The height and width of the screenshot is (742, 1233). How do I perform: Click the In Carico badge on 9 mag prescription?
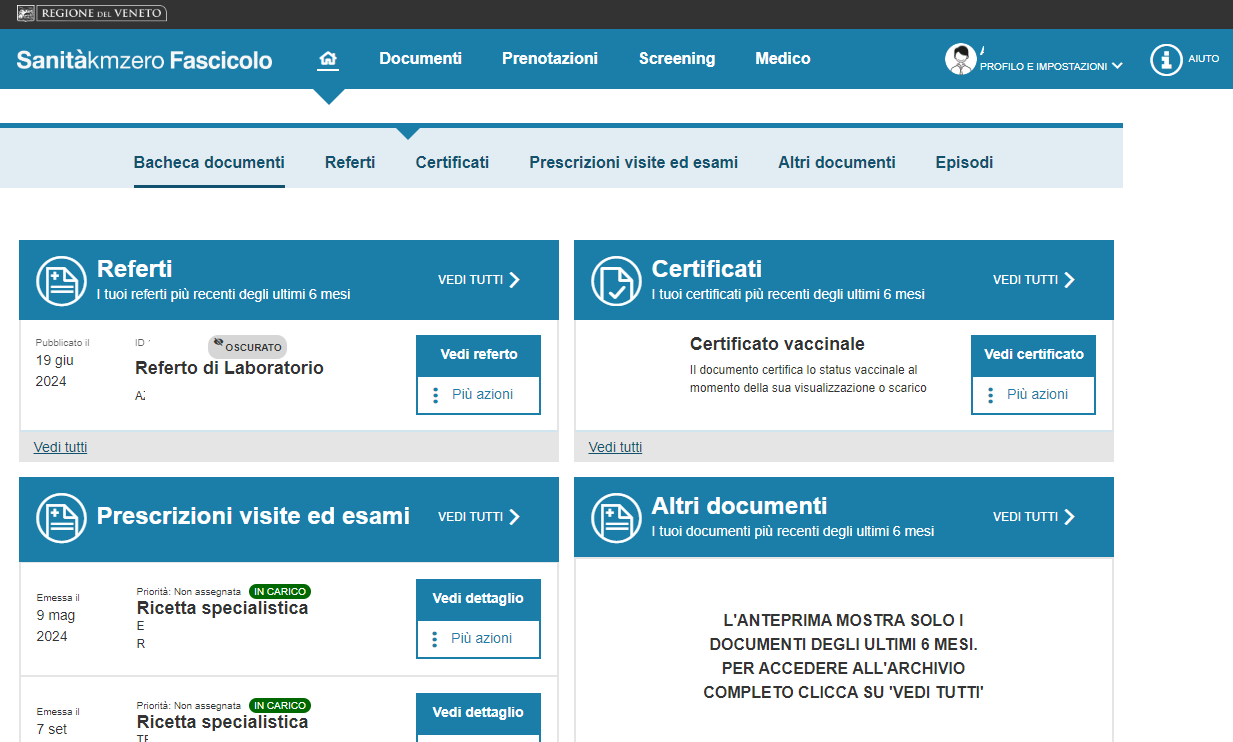[x=280, y=592]
